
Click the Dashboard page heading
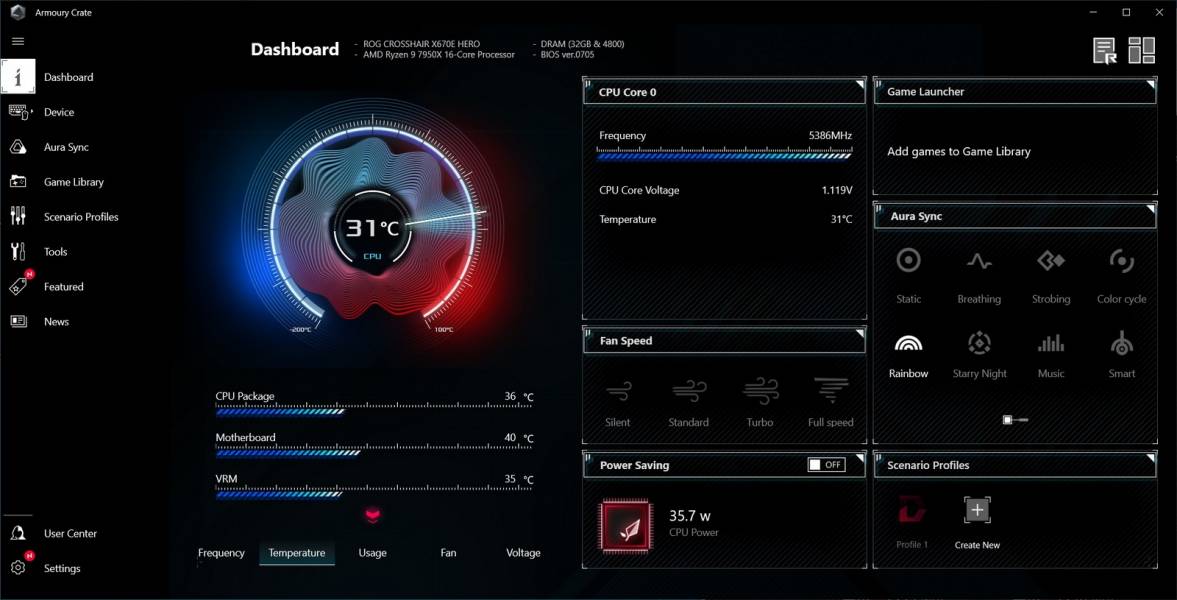coord(294,50)
